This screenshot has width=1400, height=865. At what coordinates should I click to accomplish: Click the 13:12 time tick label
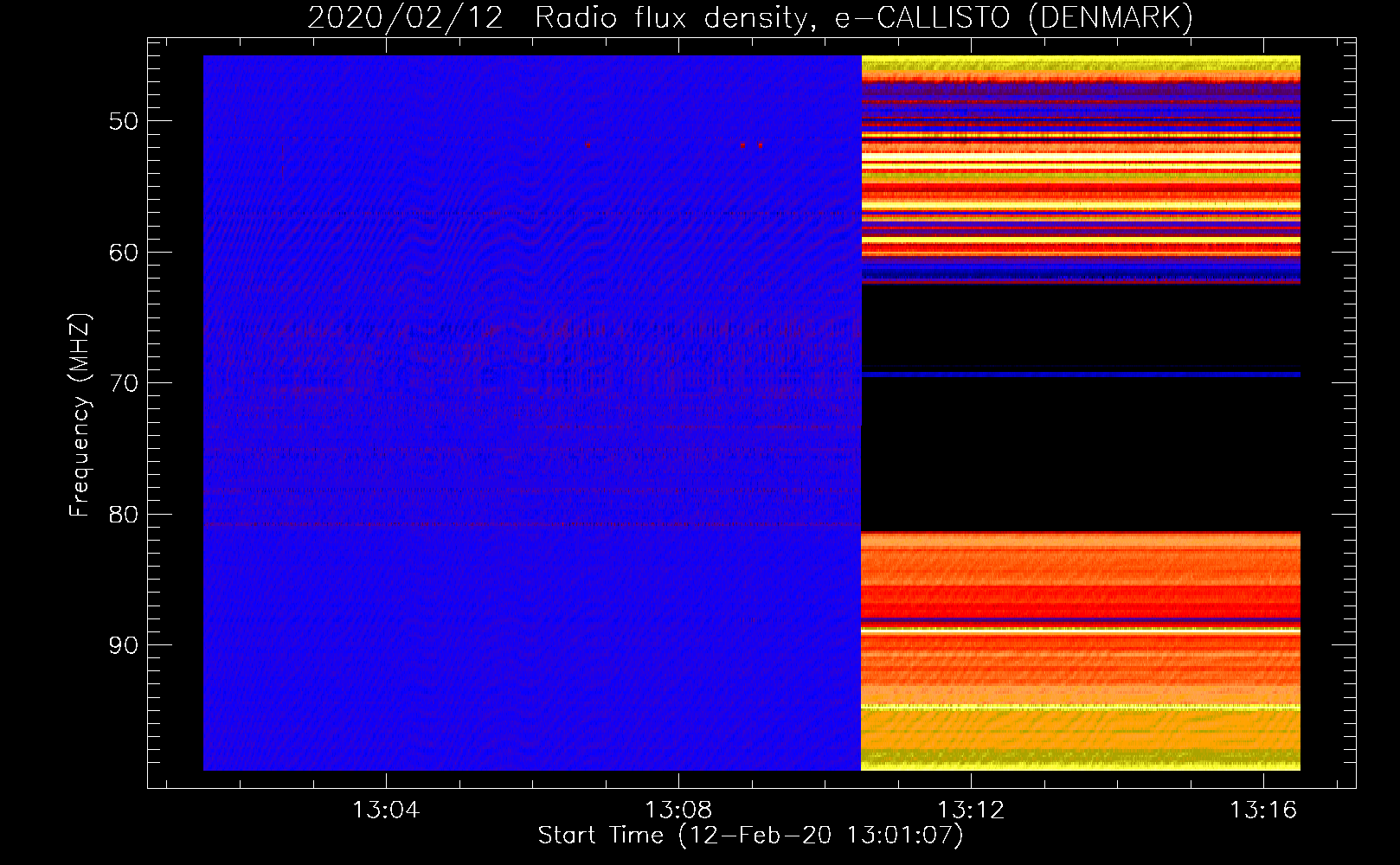coord(972,811)
